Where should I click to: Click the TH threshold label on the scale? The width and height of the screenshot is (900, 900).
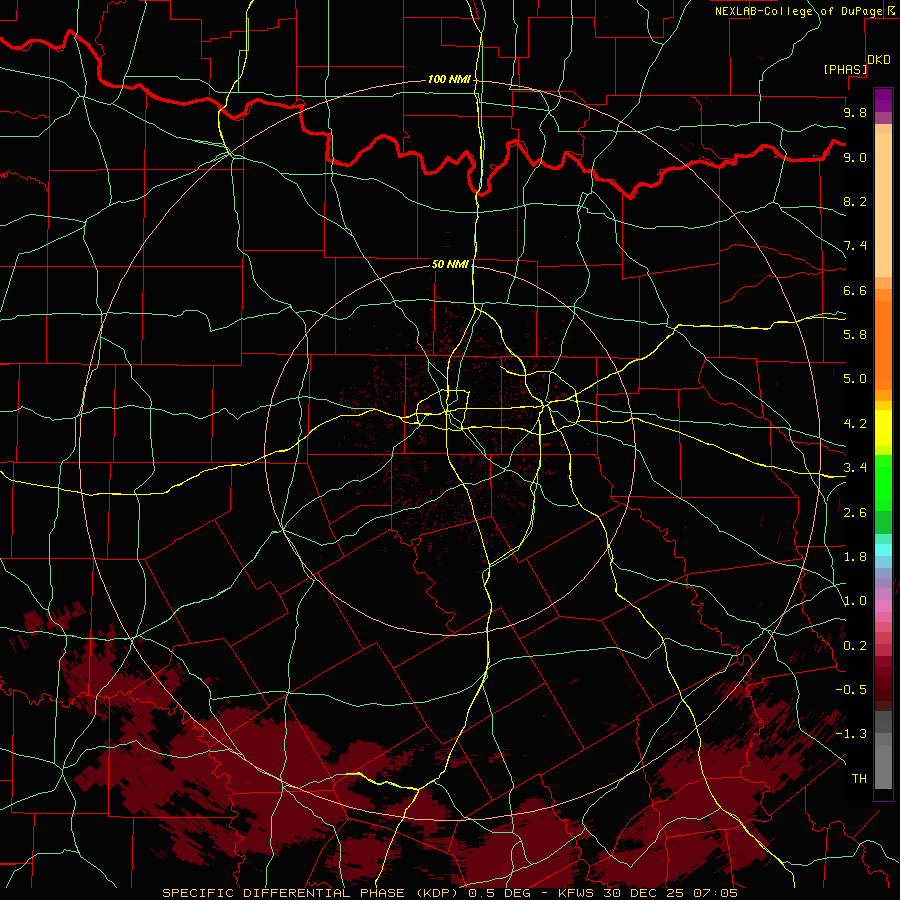(x=859, y=779)
